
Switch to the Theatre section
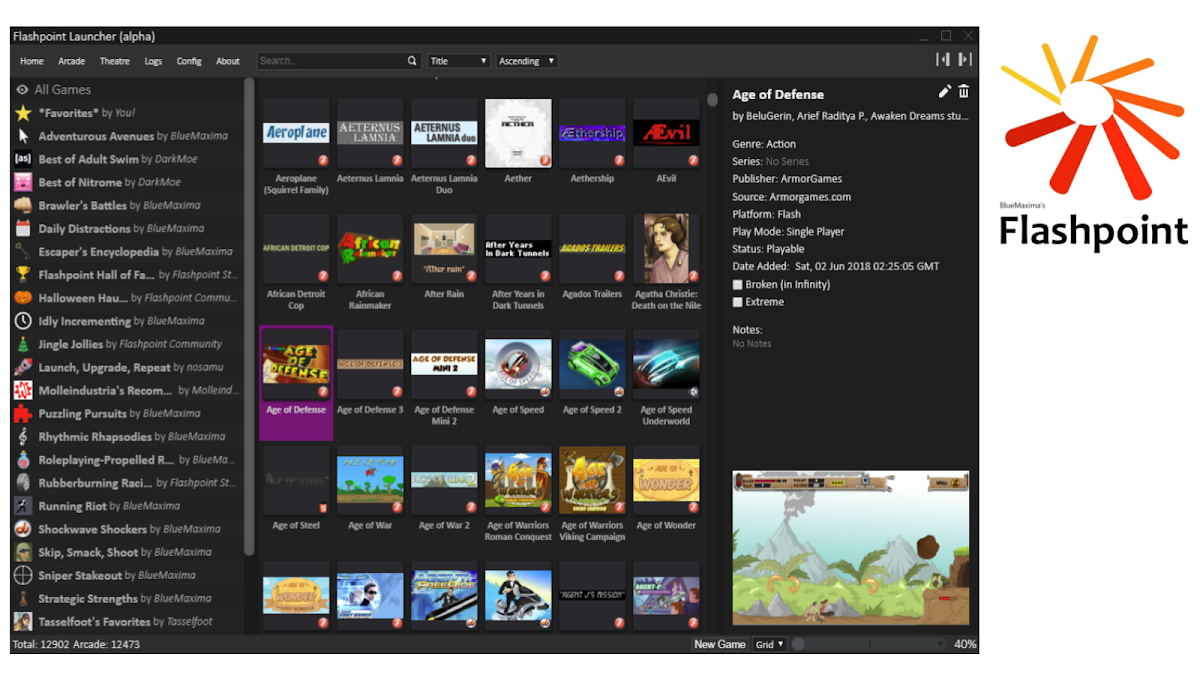pos(115,61)
